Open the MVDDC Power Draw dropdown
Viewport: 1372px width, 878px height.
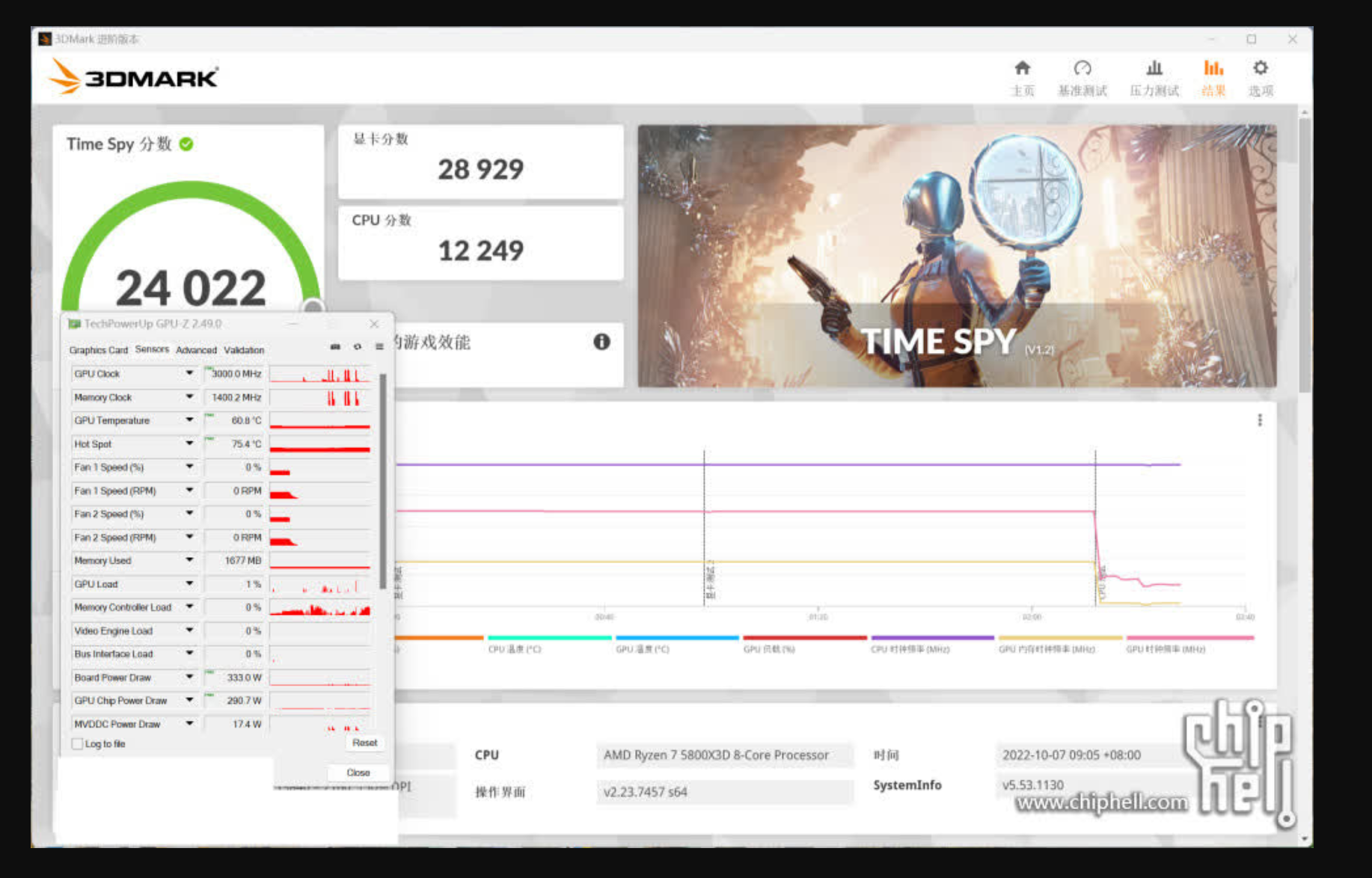tap(189, 724)
